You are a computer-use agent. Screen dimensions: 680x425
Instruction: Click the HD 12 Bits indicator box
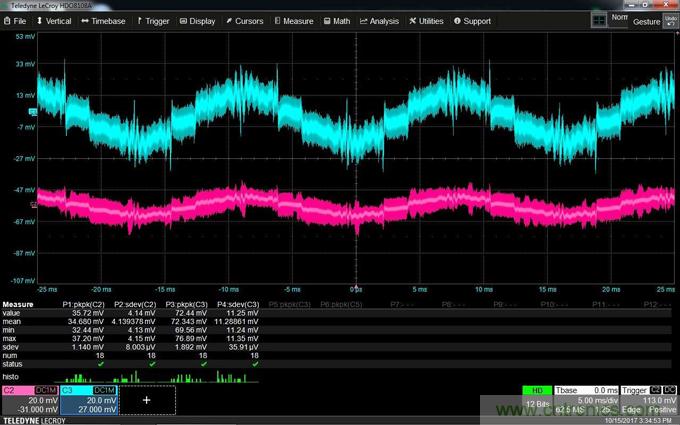point(537,398)
